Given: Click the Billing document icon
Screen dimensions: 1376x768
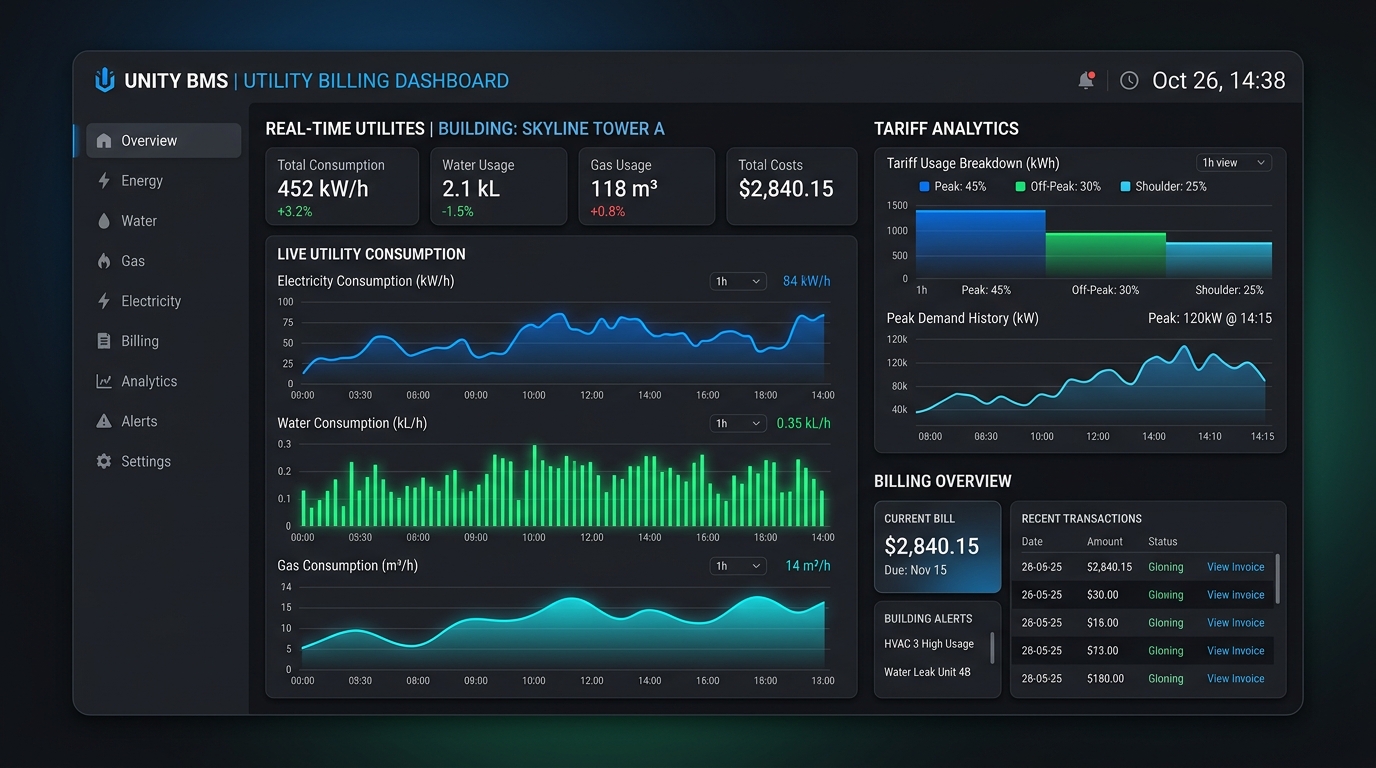Looking at the screenshot, I should point(104,341).
